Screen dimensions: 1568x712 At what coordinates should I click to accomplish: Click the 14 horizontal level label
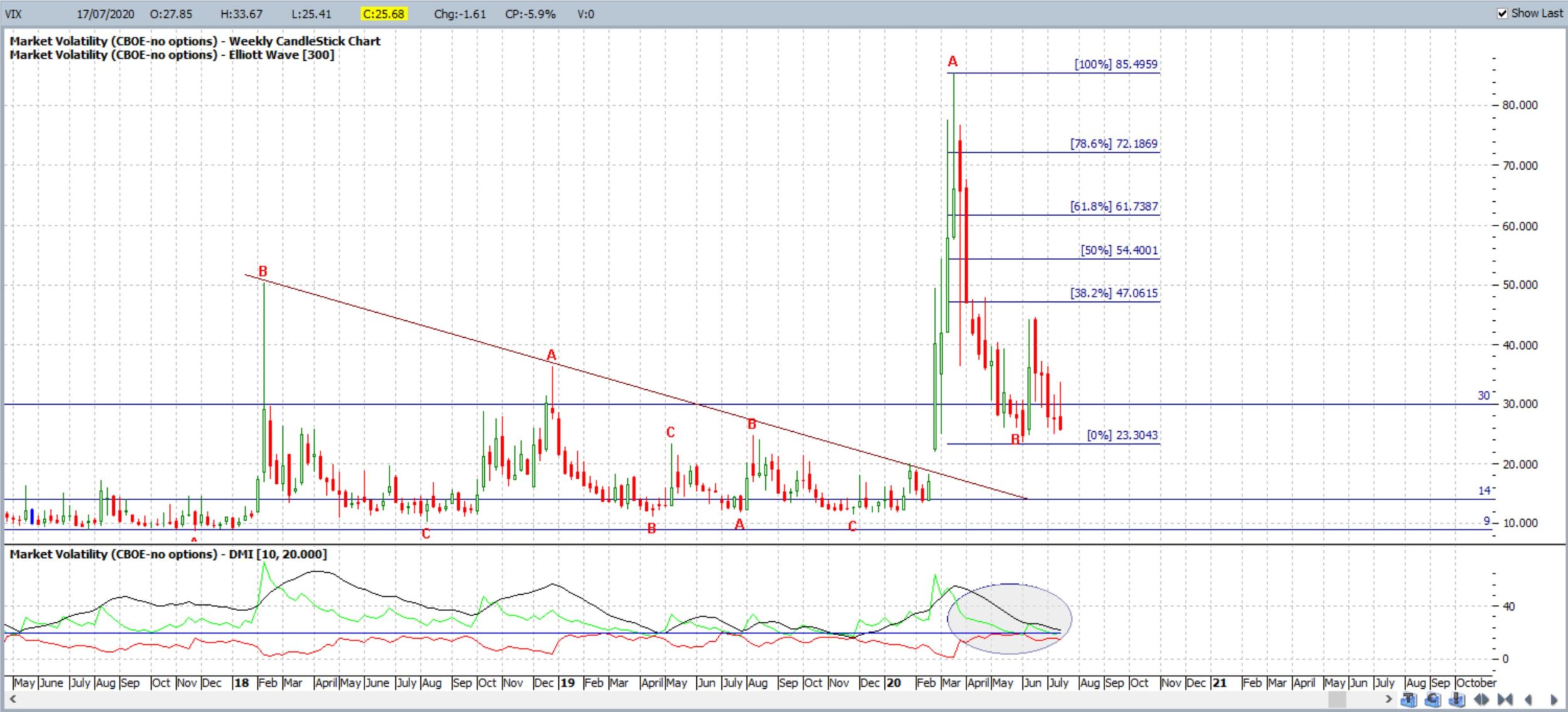click(1484, 491)
